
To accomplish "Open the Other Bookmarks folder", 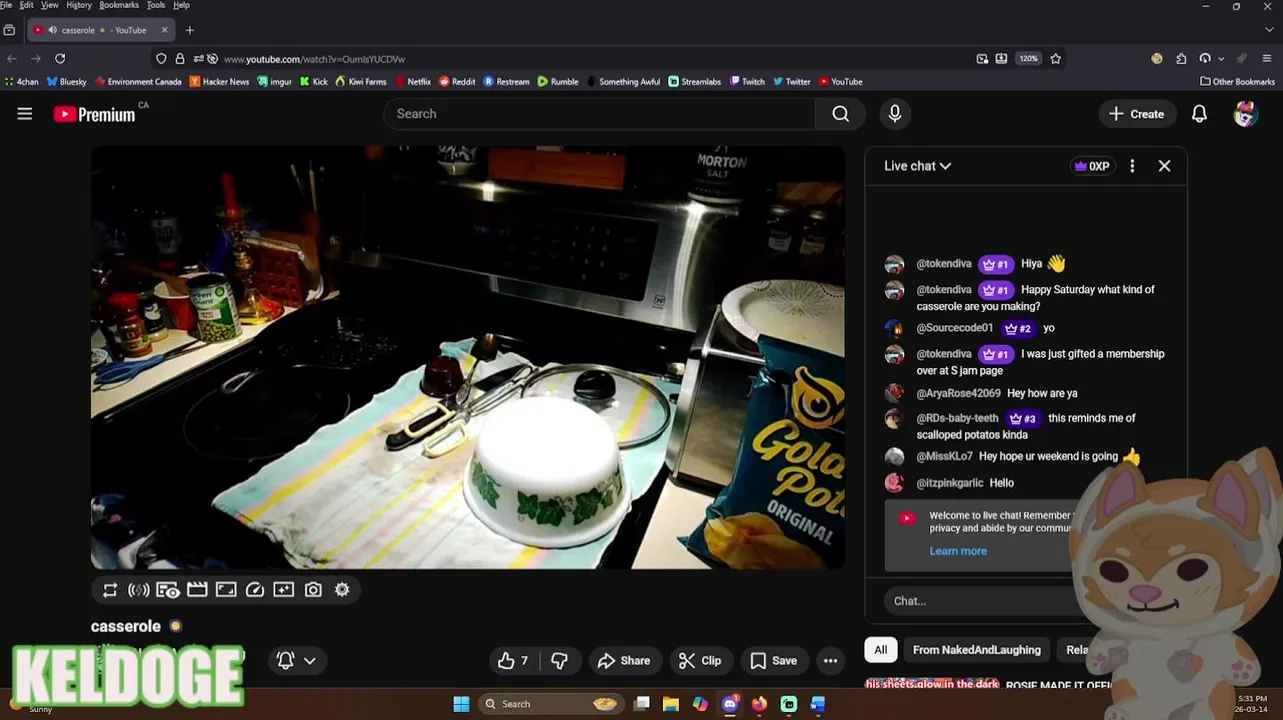I will pyautogui.click(x=1238, y=82).
